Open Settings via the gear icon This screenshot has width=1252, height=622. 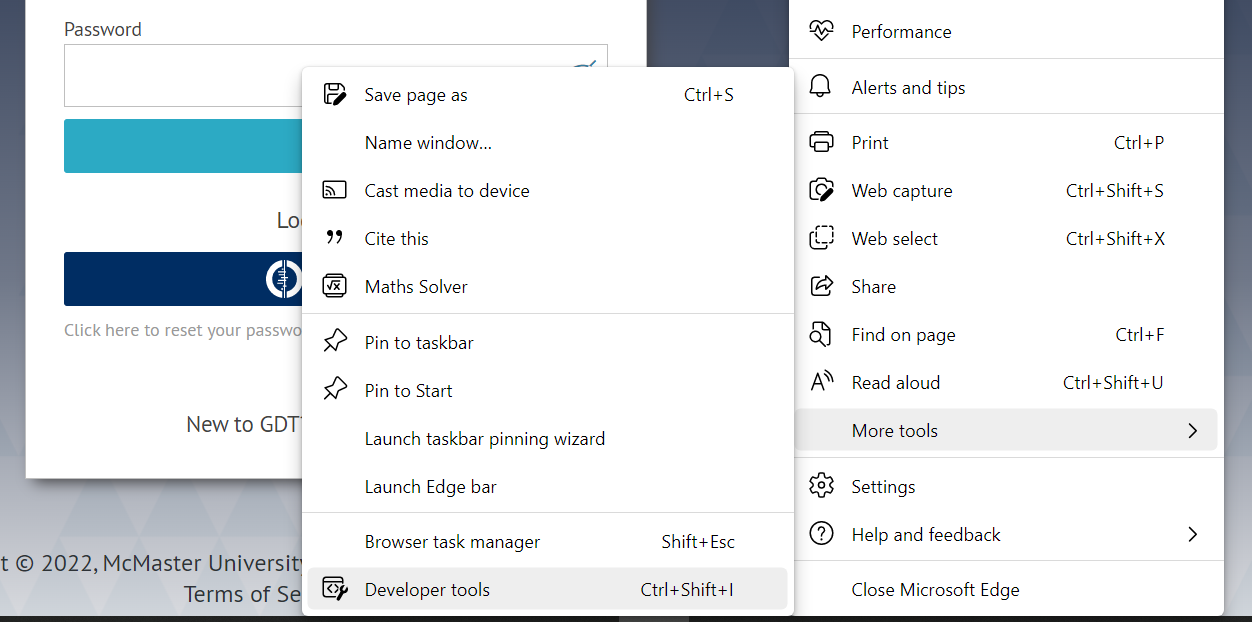(x=820, y=485)
